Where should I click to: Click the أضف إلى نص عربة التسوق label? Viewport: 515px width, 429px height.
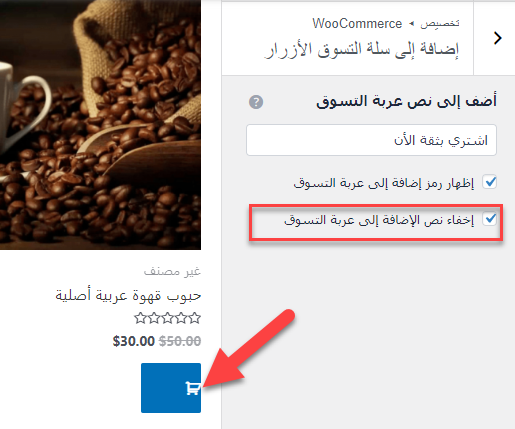pyautogui.click(x=406, y=101)
